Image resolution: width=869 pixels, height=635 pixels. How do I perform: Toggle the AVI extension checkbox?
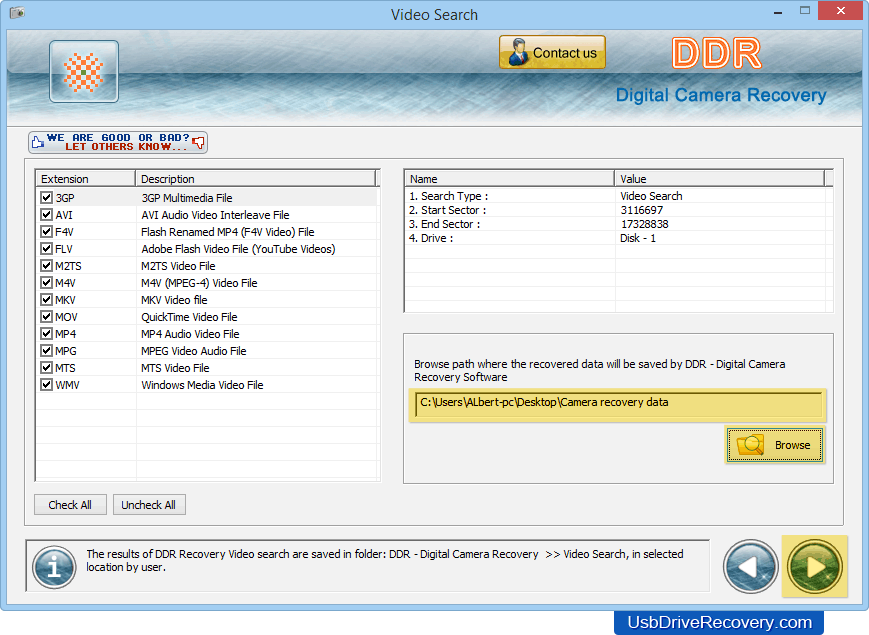pos(47,214)
